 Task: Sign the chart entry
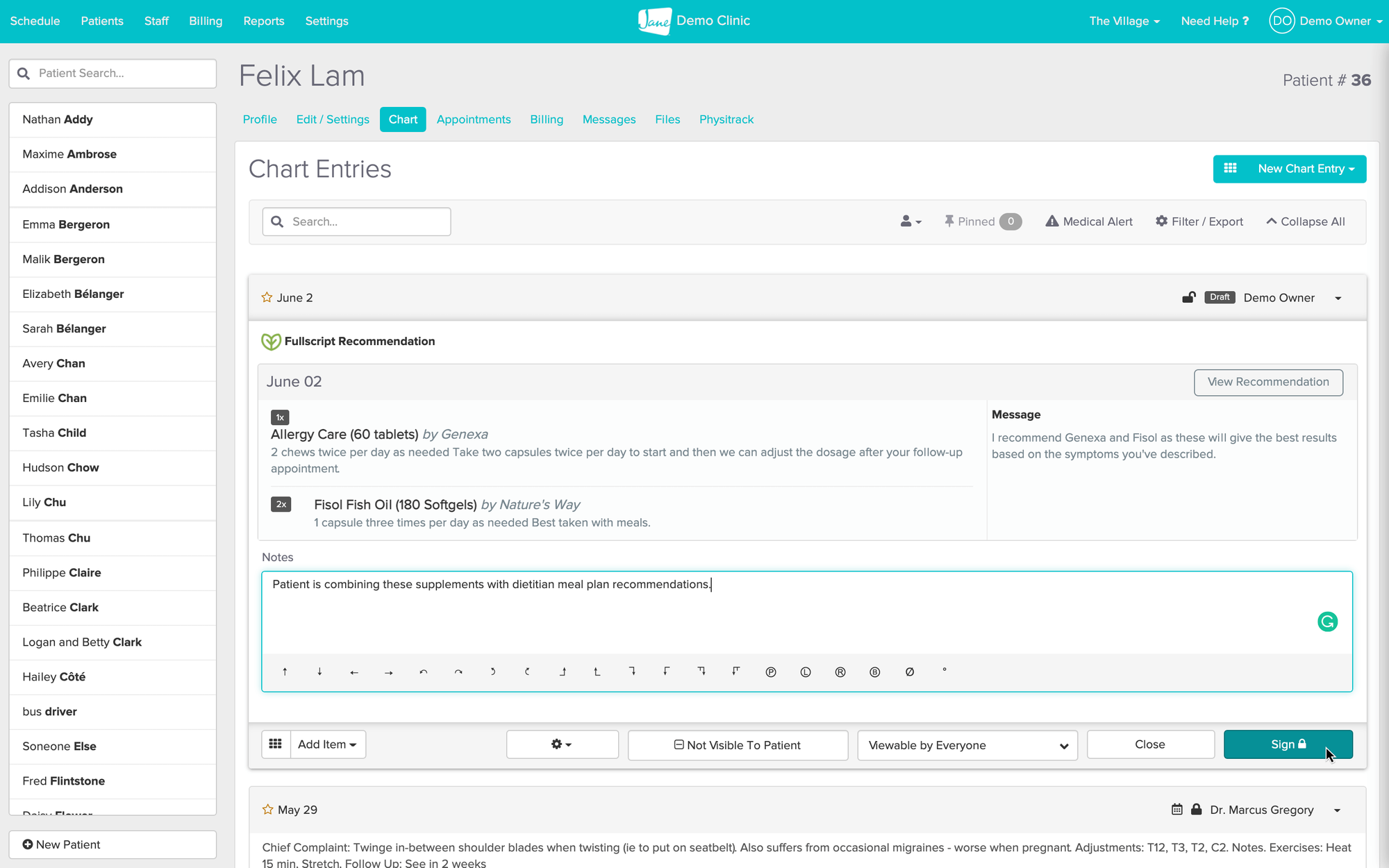coord(1288,744)
